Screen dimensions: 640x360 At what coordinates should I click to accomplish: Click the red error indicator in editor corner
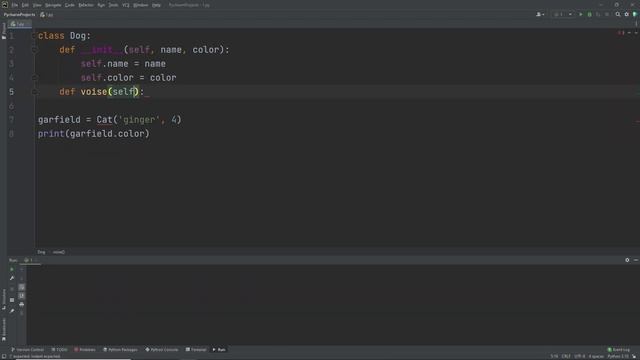(x=621, y=33)
